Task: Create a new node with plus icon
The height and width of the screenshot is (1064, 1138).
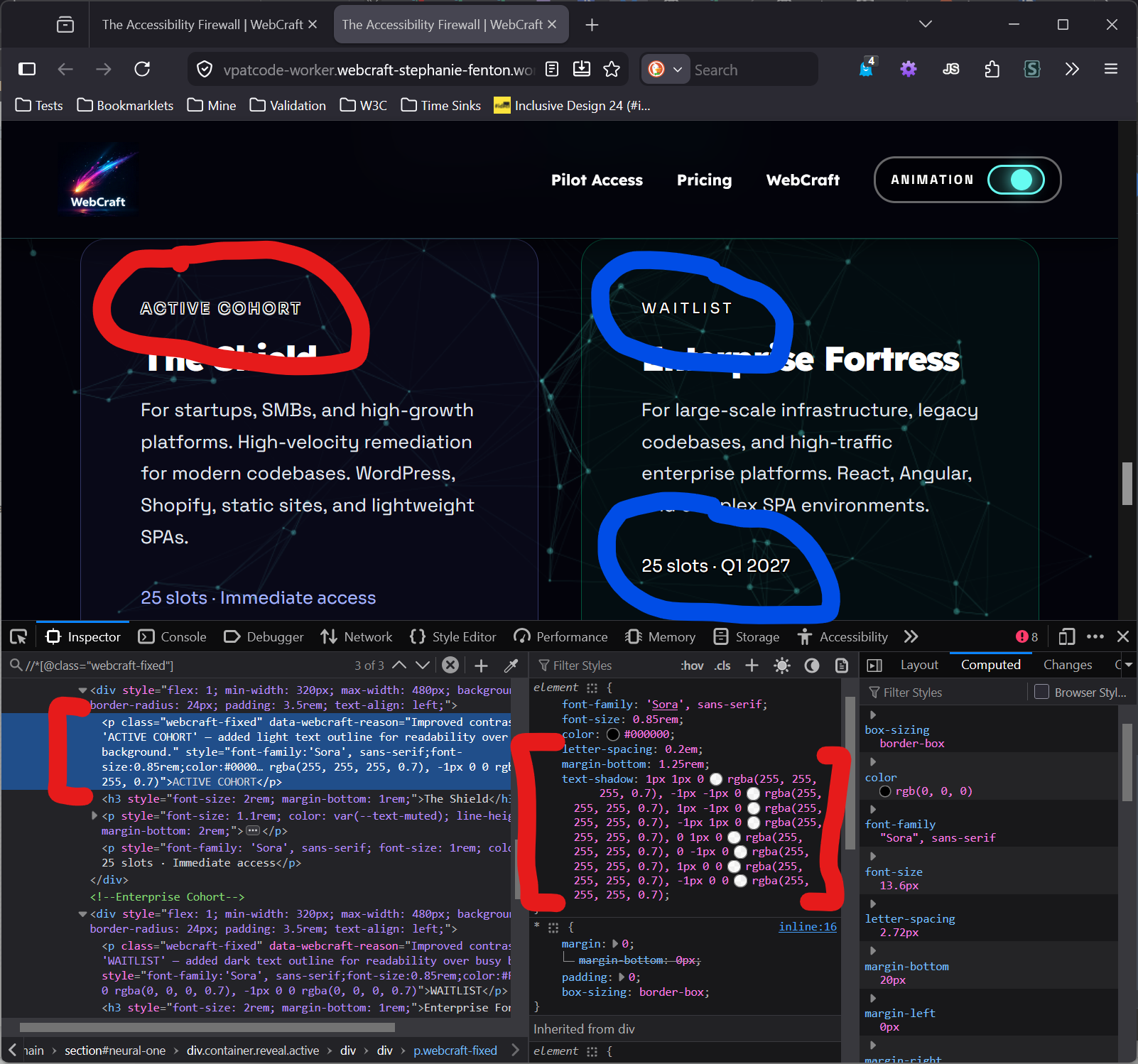Action: click(481, 666)
